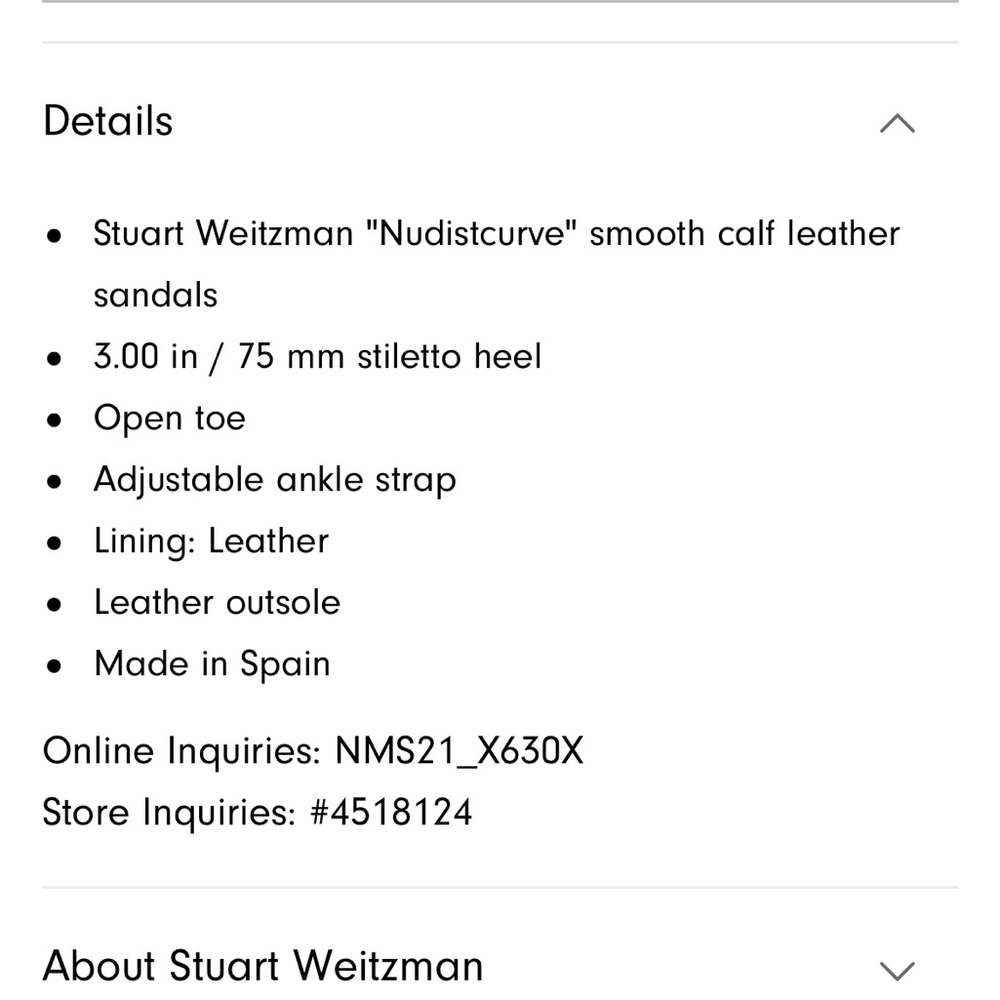Viewport: 1000px width, 1000px height.
Task: Click the Stuart Weitzman Nudistcurve product description
Action: 497,234
